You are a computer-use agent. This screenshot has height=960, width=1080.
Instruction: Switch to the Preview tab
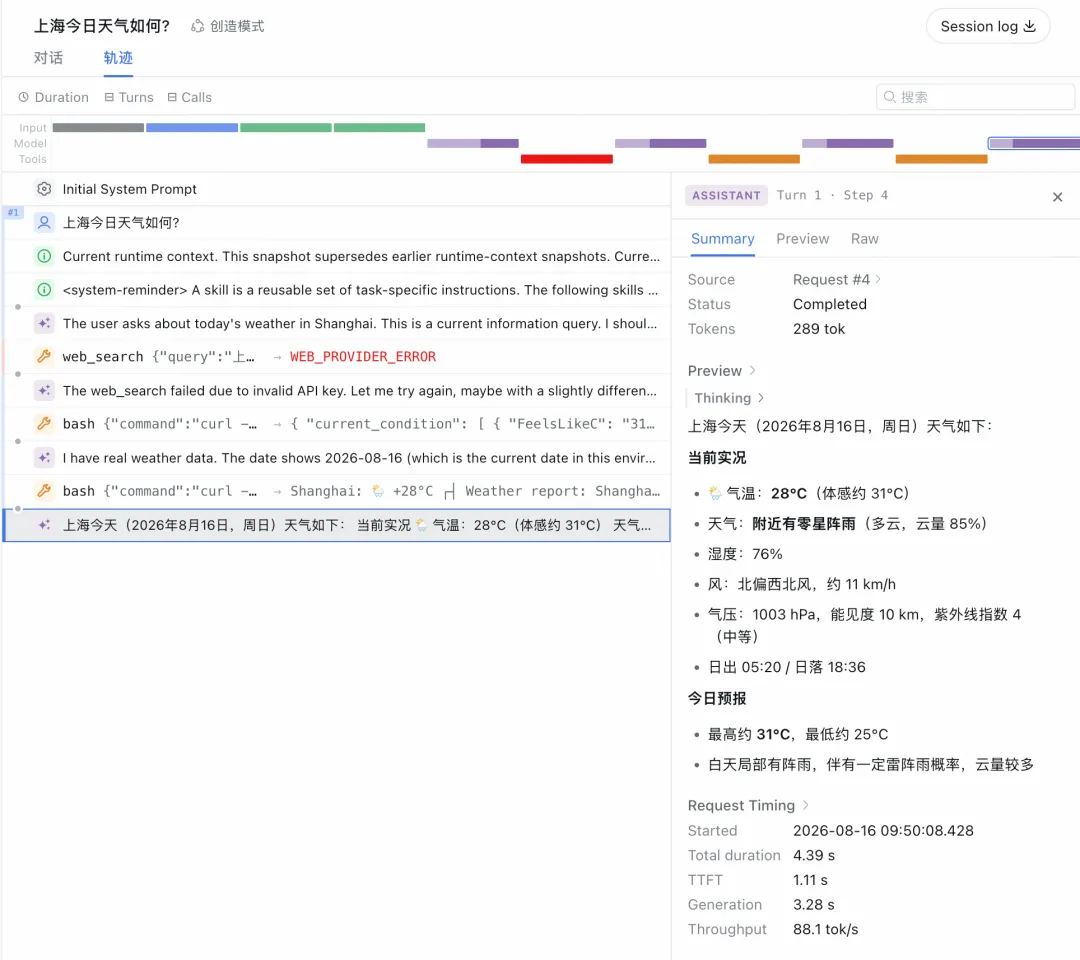[802, 239]
